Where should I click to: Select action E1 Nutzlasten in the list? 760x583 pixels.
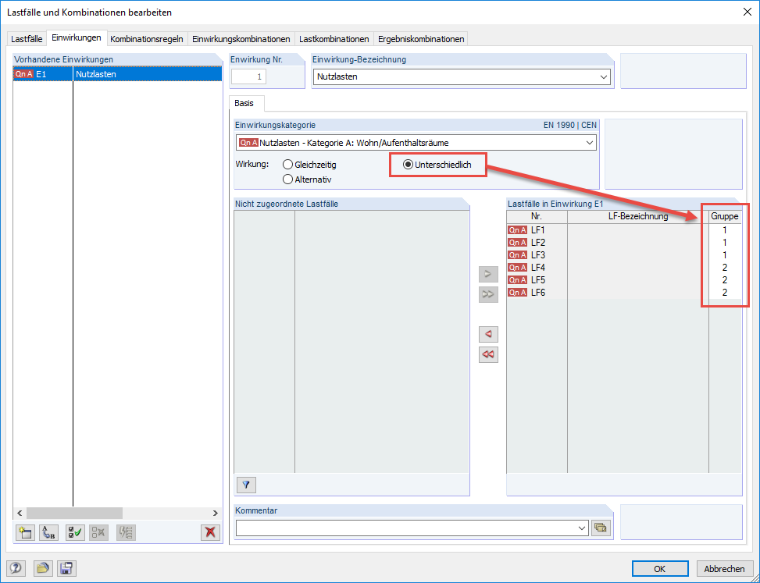click(x=117, y=74)
